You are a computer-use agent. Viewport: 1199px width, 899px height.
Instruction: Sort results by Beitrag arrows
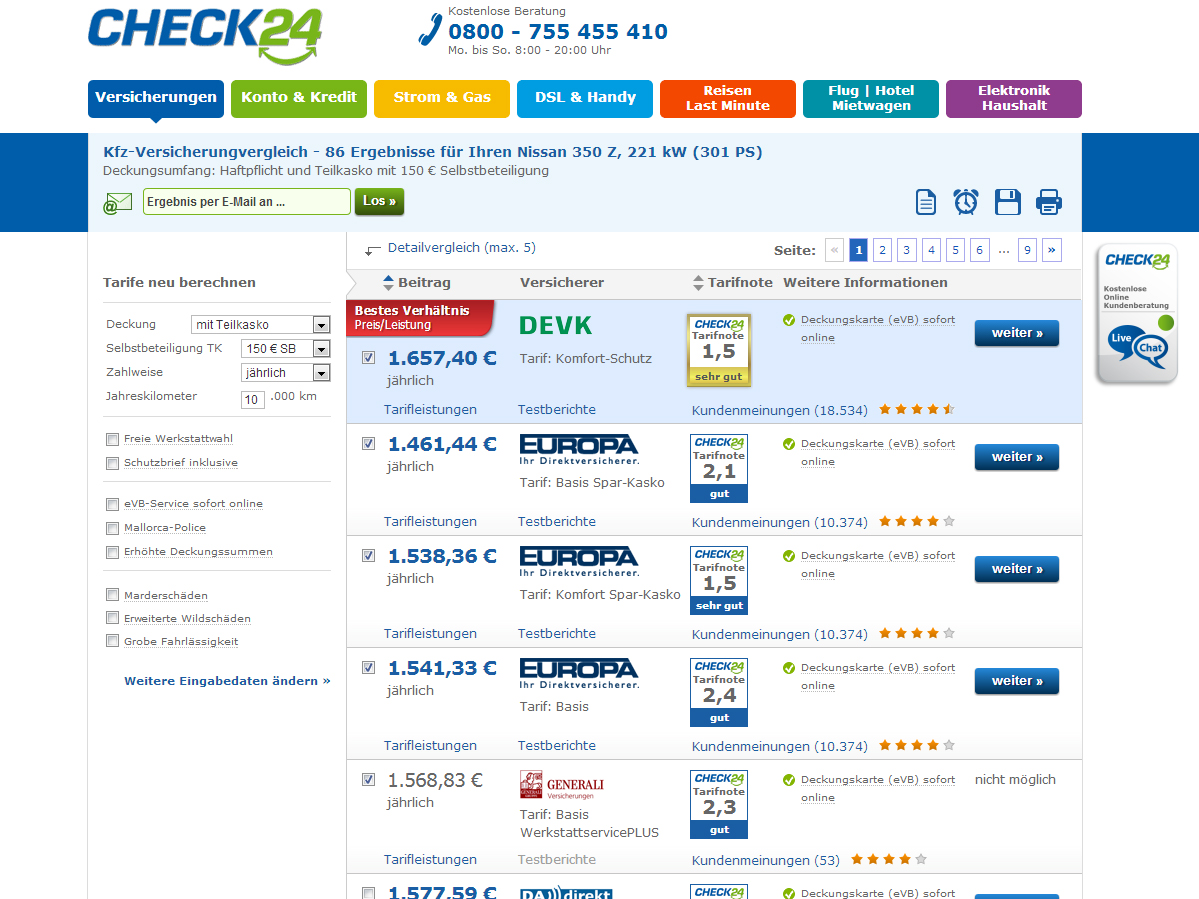point(388,282)
